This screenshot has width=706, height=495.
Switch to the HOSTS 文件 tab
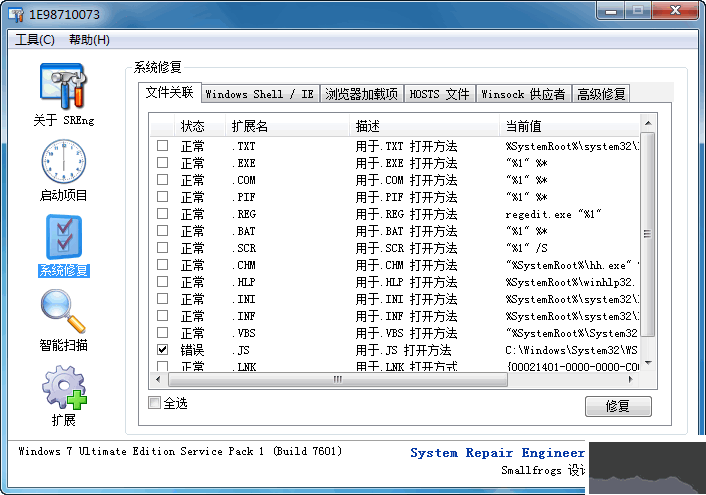pos(439,94)
